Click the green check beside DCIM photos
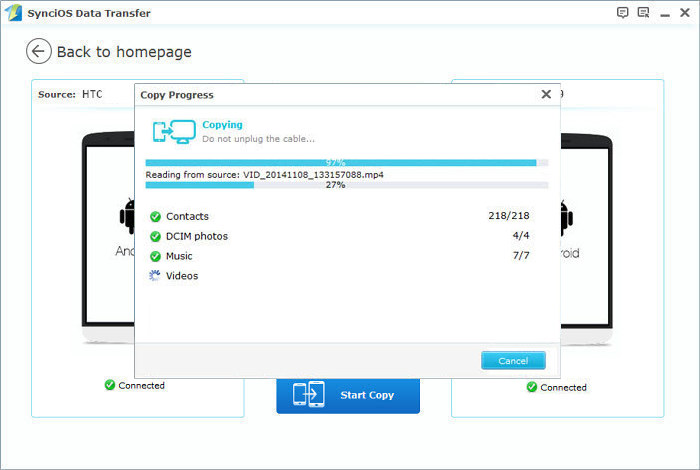The width and height of the screenshot is (700, 470). pos(155,237)
